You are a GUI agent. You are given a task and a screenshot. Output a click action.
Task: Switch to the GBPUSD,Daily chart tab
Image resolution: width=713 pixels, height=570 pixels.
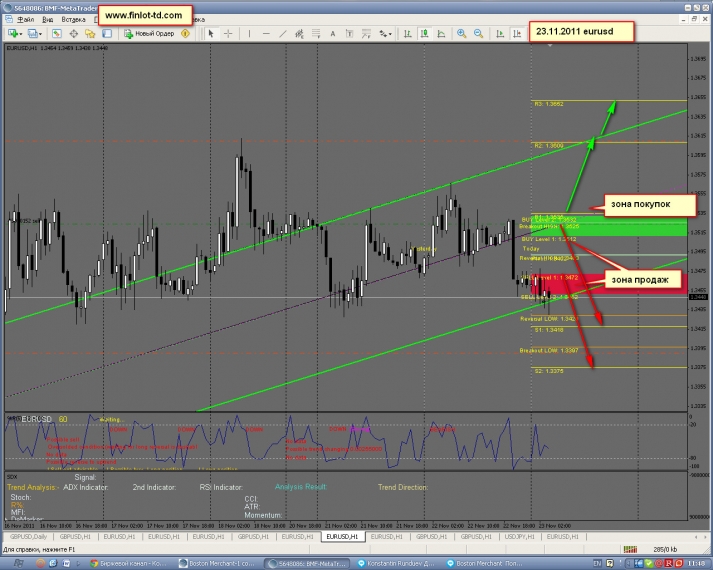click(x=28, y=536)
